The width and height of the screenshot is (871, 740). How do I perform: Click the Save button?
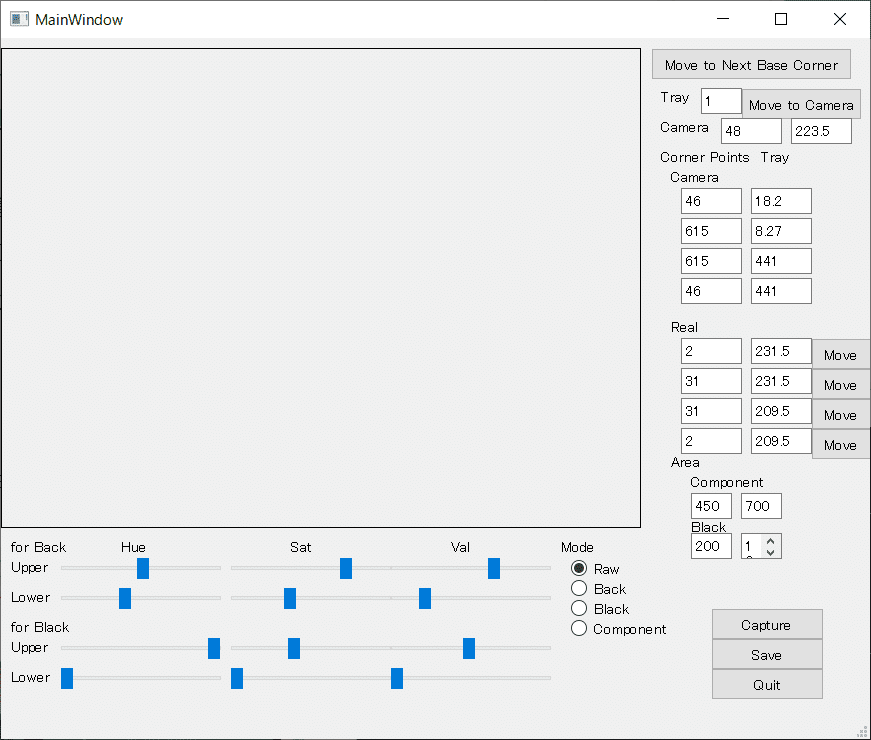pyautogui.click(x=767, y=655)
